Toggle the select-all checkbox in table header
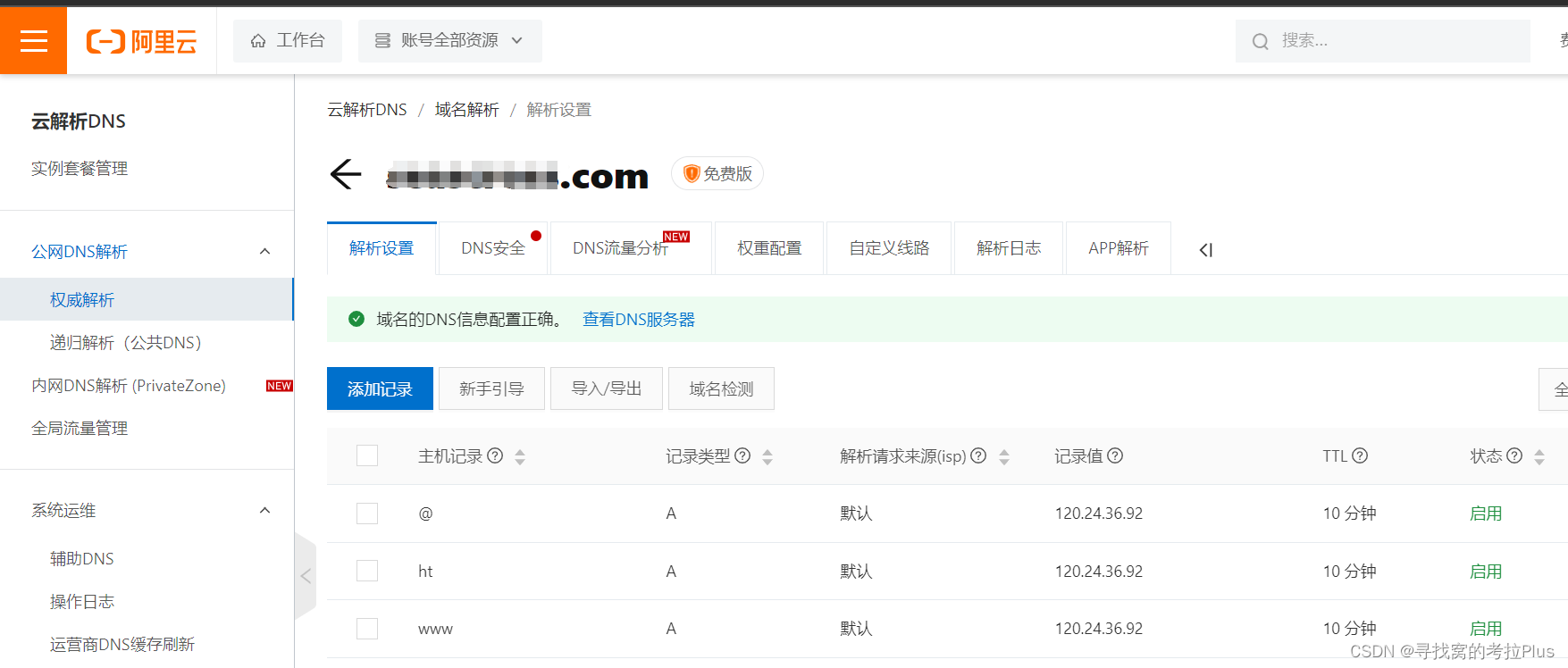 tap(367, 455)
